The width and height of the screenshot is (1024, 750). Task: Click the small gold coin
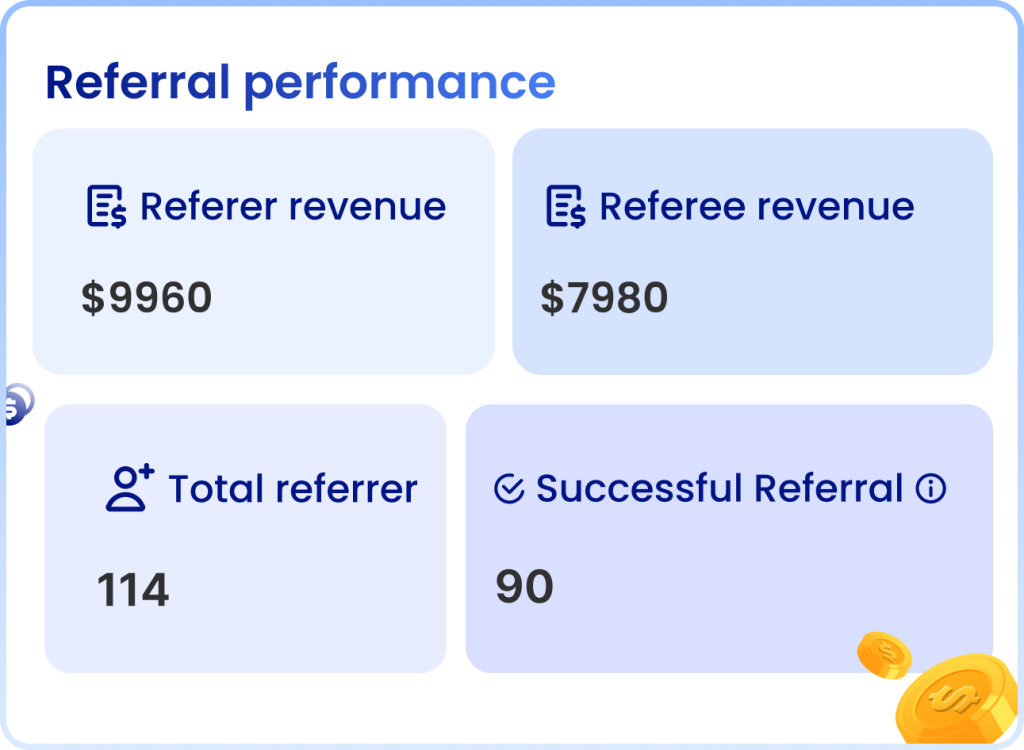(884, 655)
